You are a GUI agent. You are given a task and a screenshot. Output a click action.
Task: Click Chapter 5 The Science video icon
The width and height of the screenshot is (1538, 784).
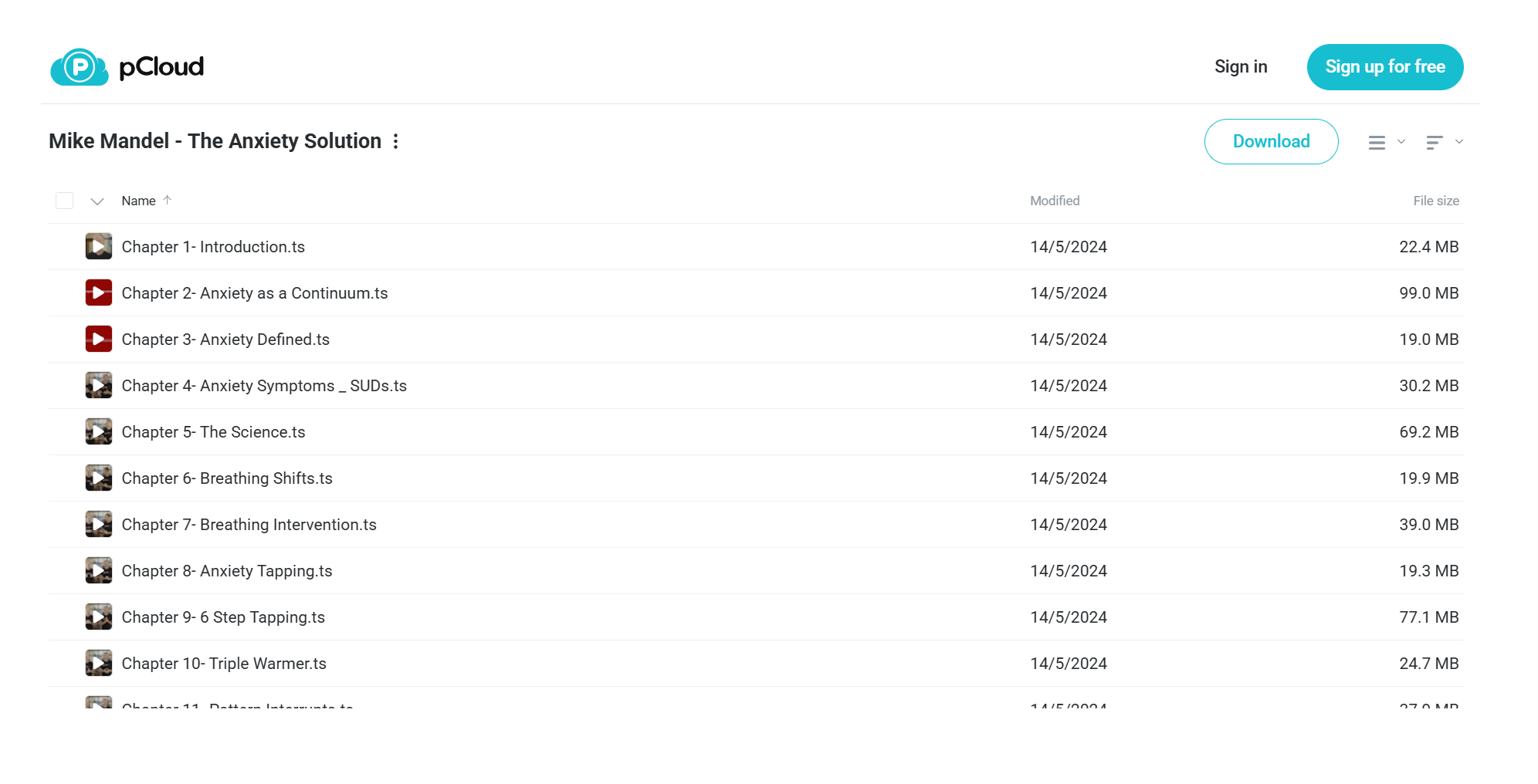click(99, 431)
